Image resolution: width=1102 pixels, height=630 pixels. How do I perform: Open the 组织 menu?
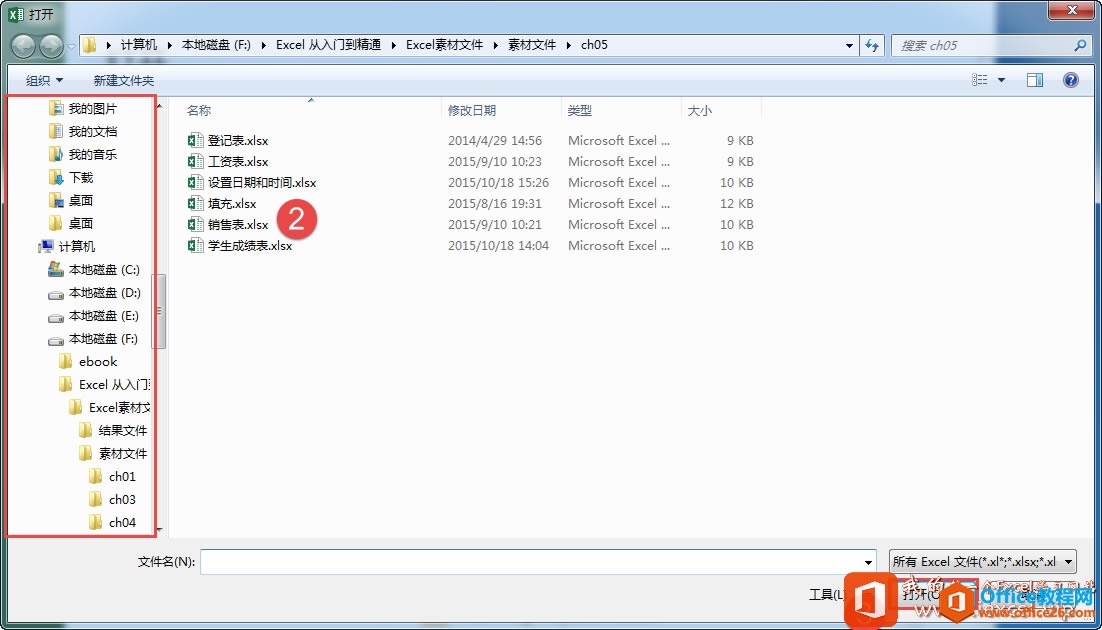point(44,81)
